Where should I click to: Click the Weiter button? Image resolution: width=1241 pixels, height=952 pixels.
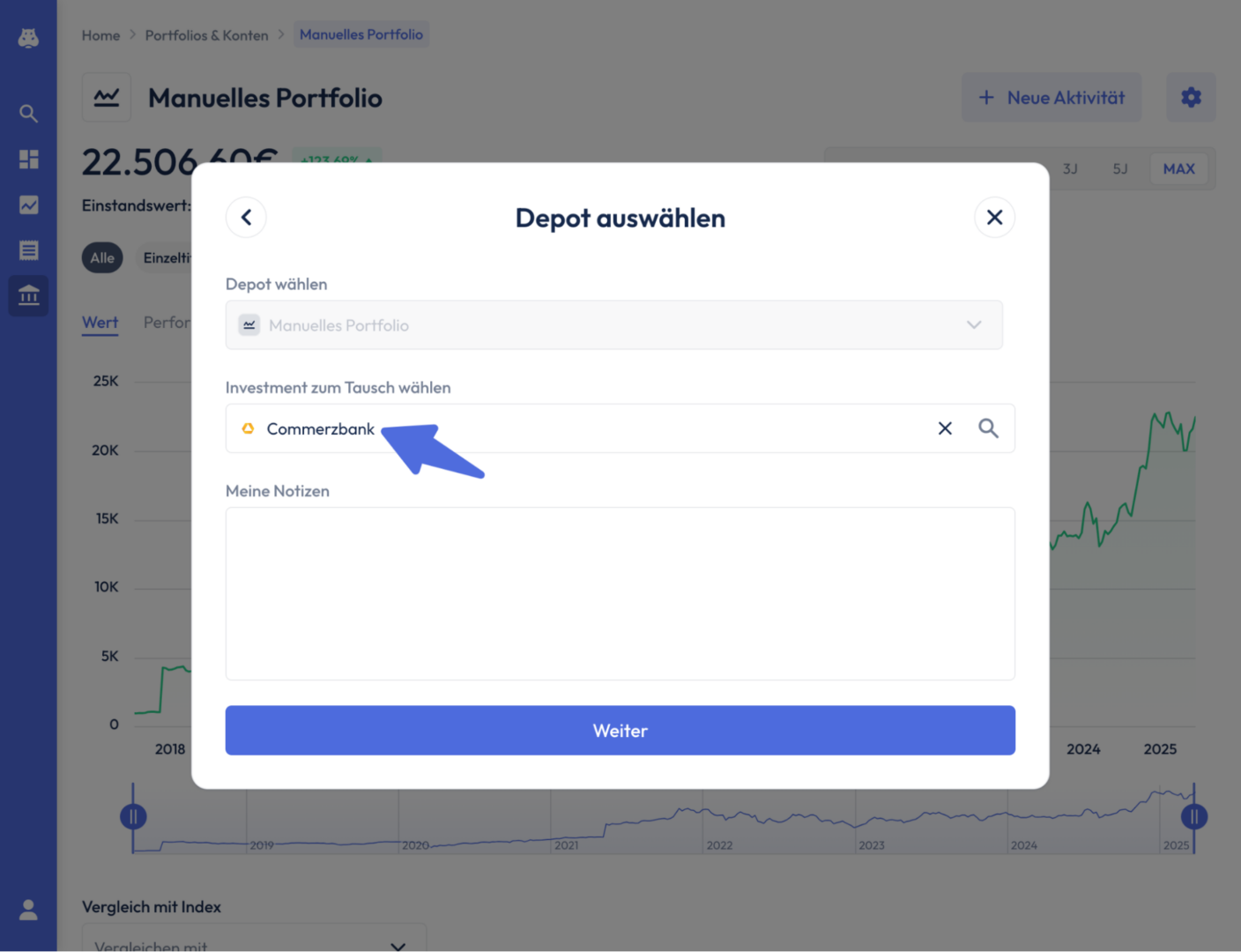(620, 730)
